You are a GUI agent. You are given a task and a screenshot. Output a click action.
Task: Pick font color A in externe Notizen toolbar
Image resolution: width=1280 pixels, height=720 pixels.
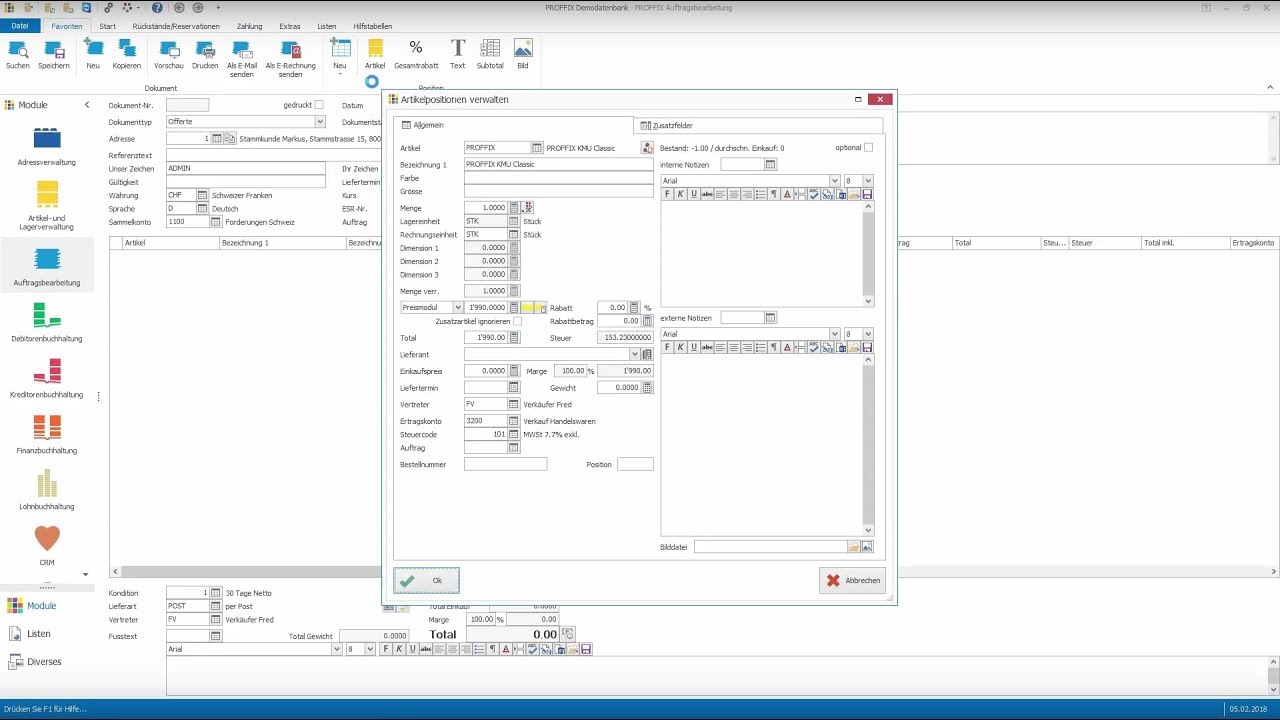pos(787,347)
